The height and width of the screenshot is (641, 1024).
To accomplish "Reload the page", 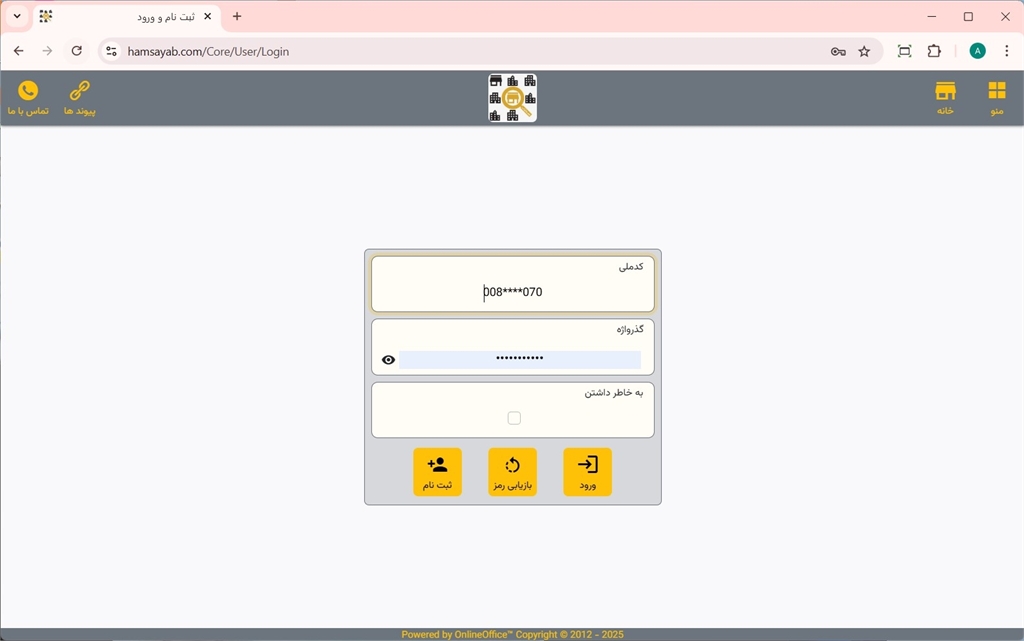I will tap(77, 51).
